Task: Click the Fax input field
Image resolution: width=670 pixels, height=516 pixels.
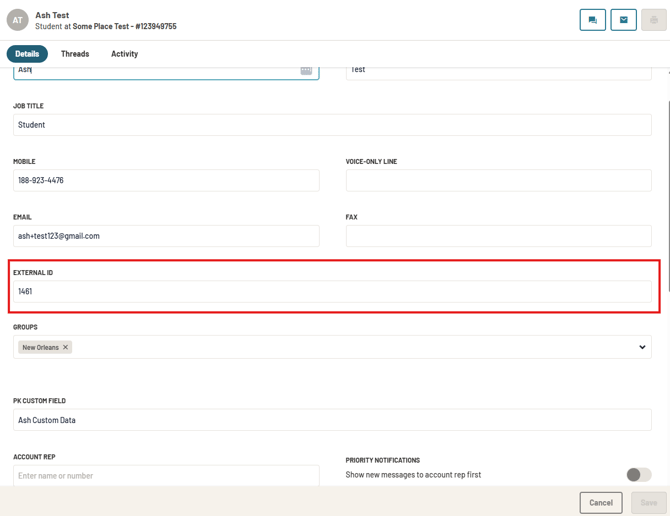Action: [x=499, y=236]
